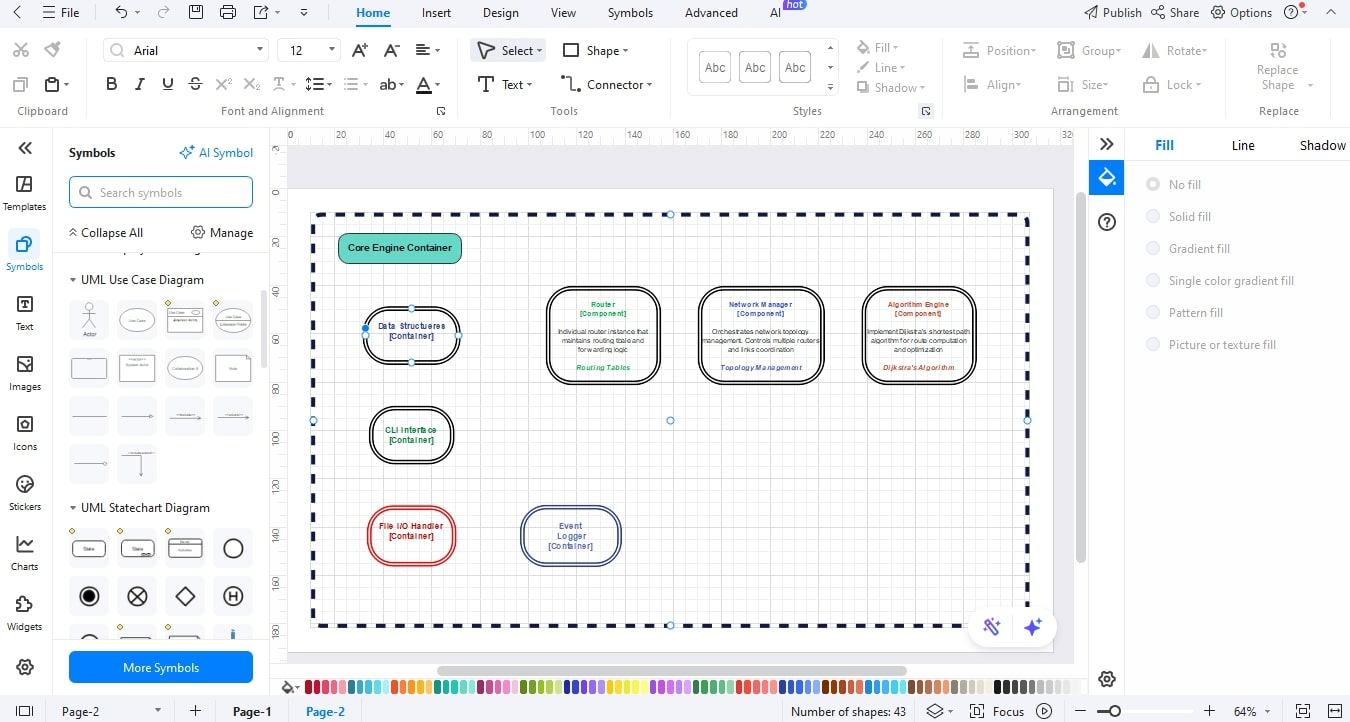The image size is (1350, 722).
Task: Open the 64% zoom level dropdown
Action: (x=1266, y=711)
